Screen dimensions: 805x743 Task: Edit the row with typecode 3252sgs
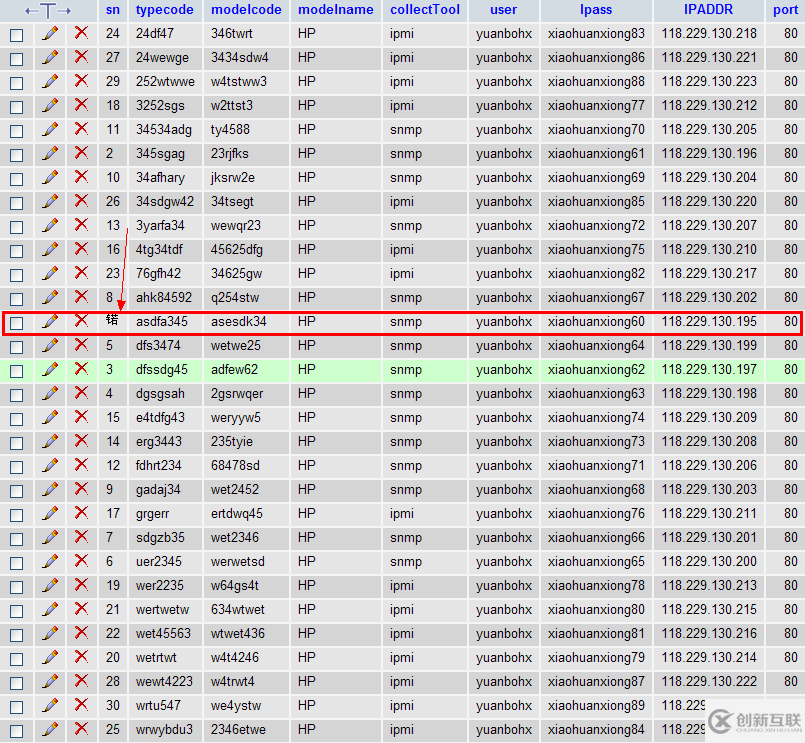(x=50, y=105)
